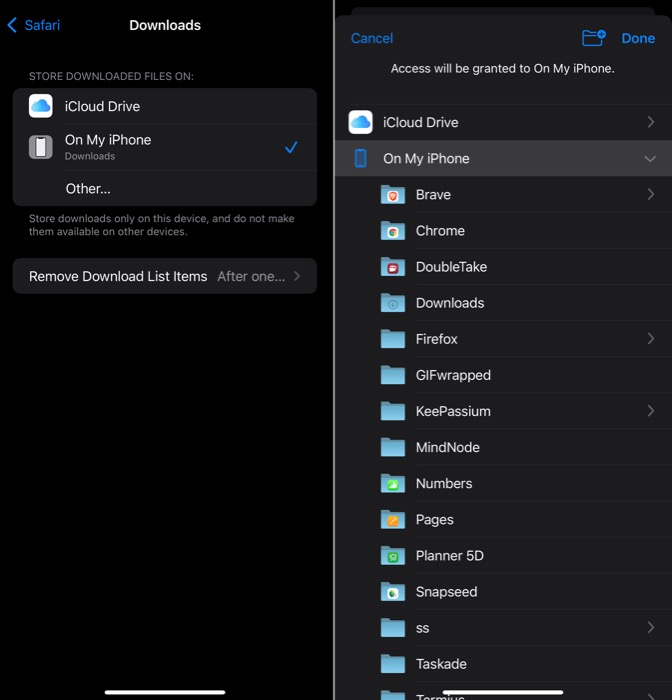Tap the GIFwrapped folder icon
The width and height of the screenshot is (672, 700).
[x=393, y=375]
